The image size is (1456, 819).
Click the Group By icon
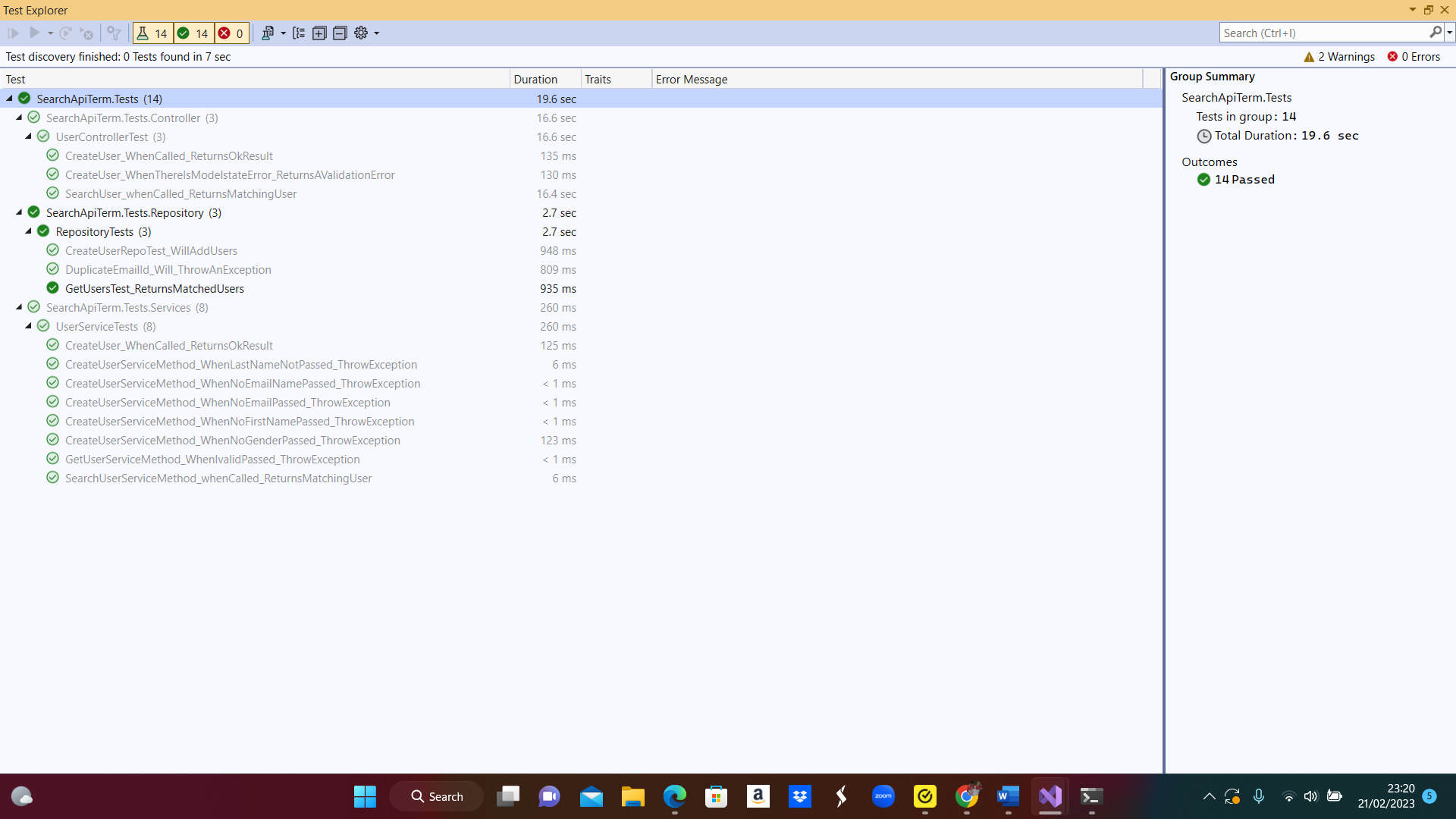pyautogui.click(x=299, y=33)
